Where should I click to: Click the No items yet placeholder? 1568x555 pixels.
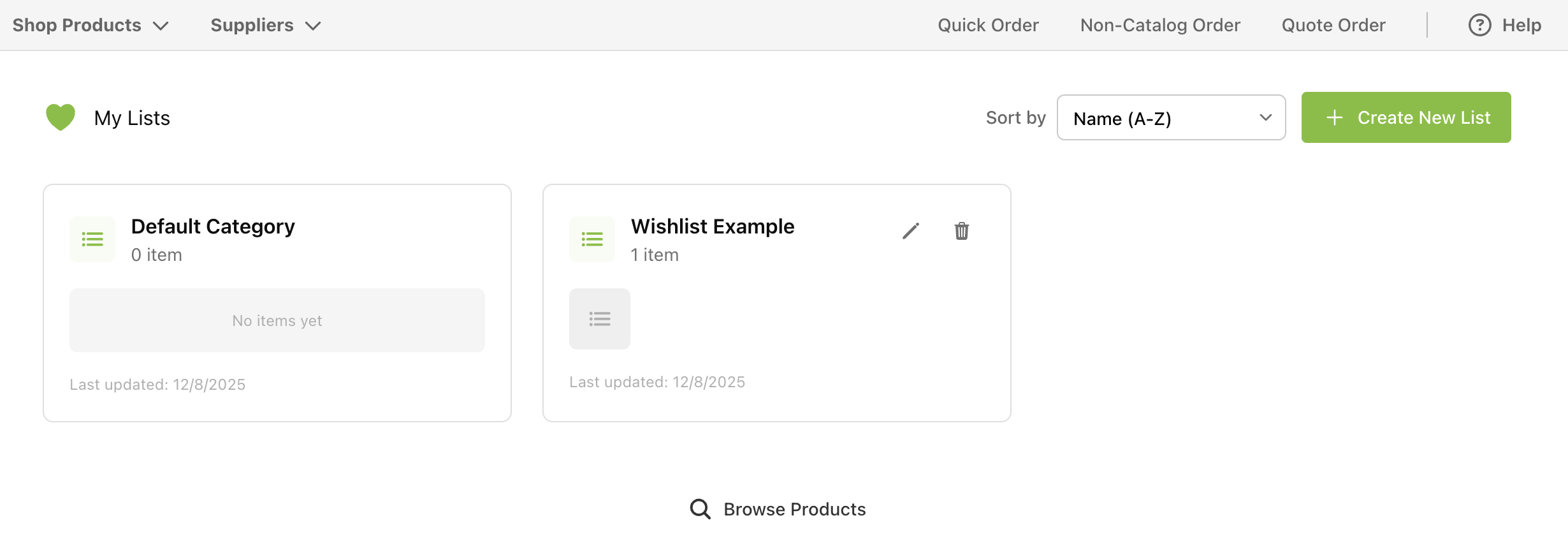pos(277,320)
